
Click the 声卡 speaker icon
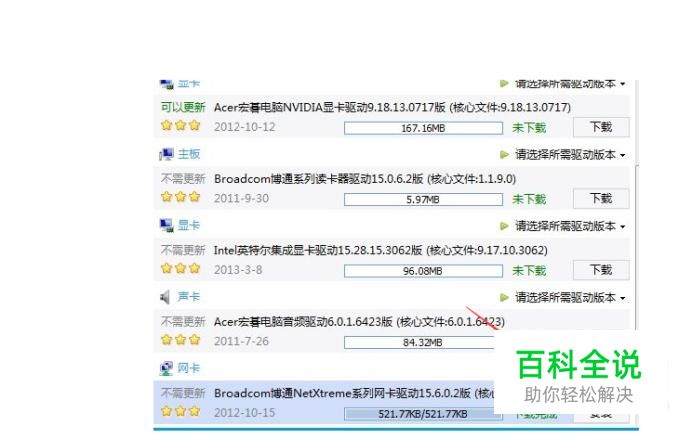click(x=165, y=297)
